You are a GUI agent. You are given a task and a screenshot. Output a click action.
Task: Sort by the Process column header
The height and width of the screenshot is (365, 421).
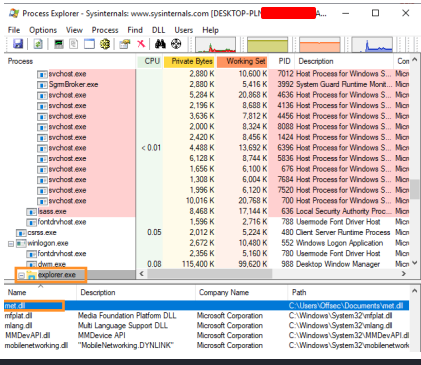pyautogui.click(x=70, y=61)
